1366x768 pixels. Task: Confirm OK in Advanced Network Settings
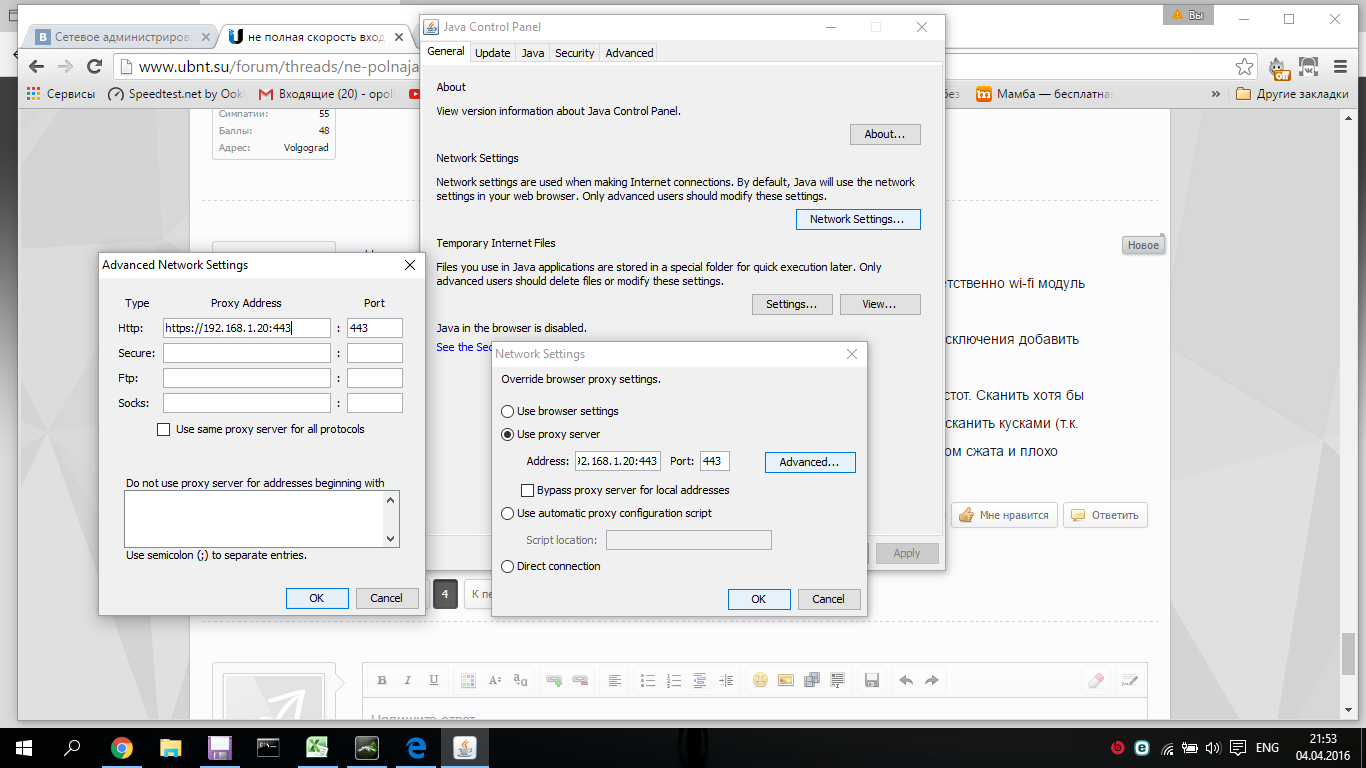pos(317,598)
